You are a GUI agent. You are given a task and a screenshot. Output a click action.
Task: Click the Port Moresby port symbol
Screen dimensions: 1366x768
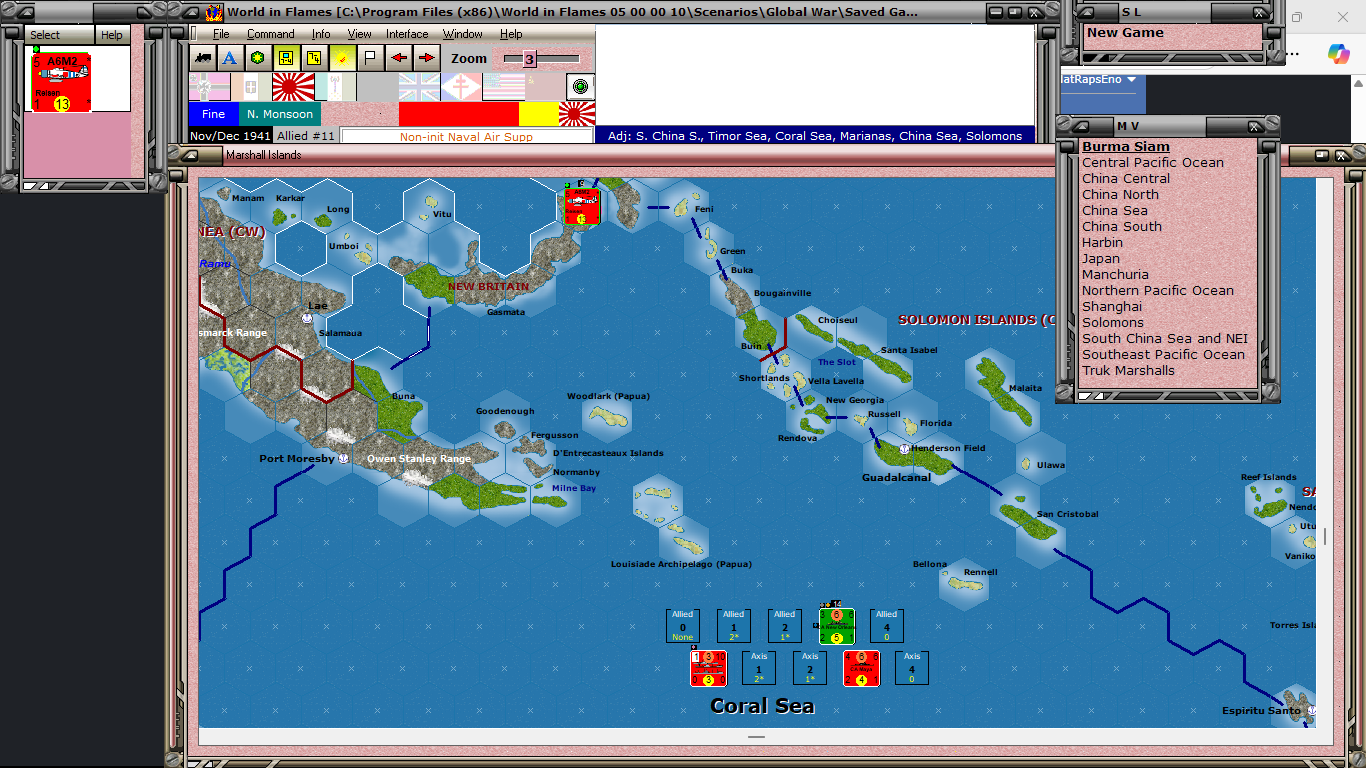click(x=344, y=458)
